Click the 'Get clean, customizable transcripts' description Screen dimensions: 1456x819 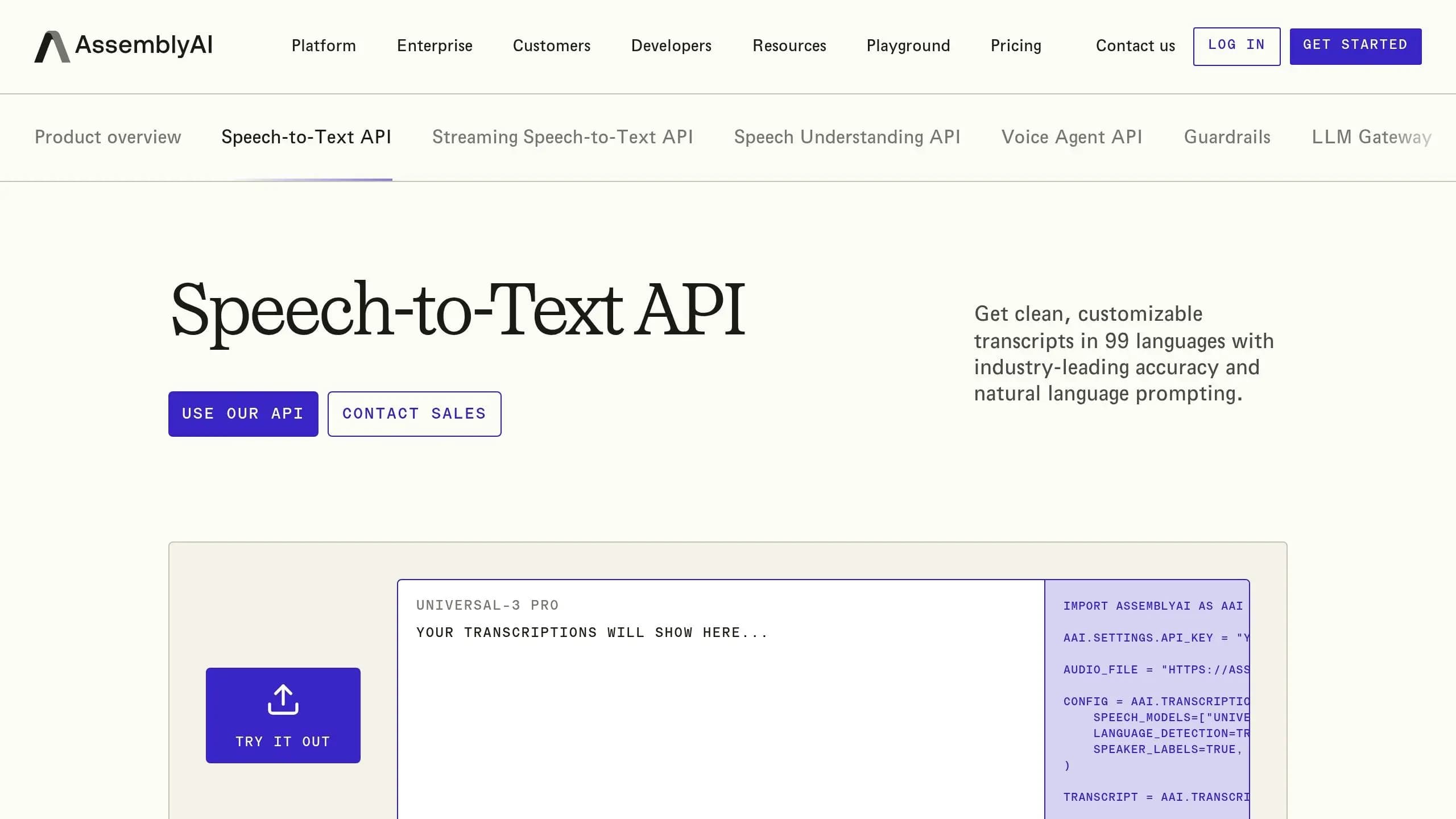pos(1124,353)
